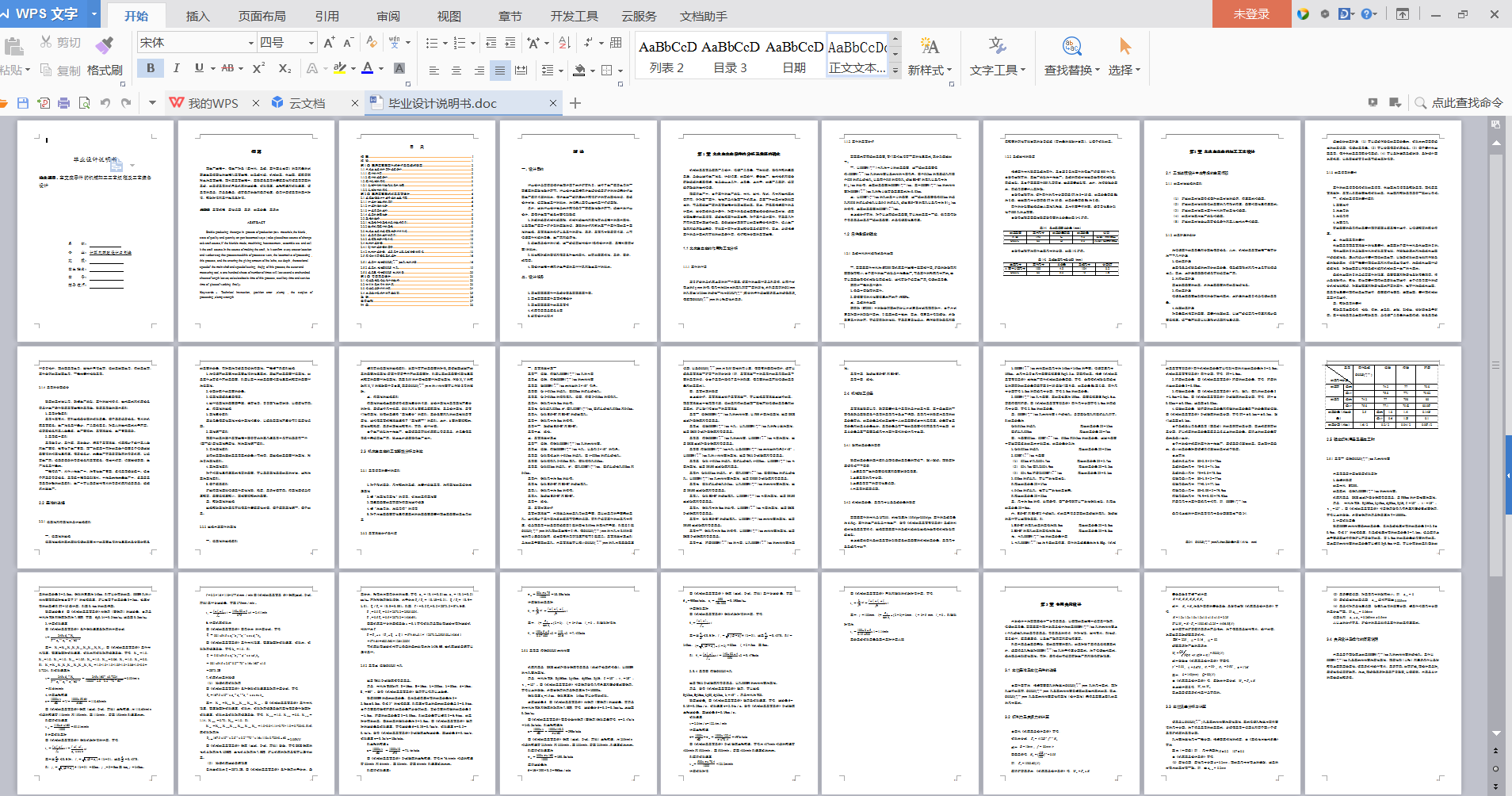The height and width of the screenshot is (796, 1512).
Task: Click the 点此查找命令 search field
Action: pyautogui.click(x=1466, y=103)
